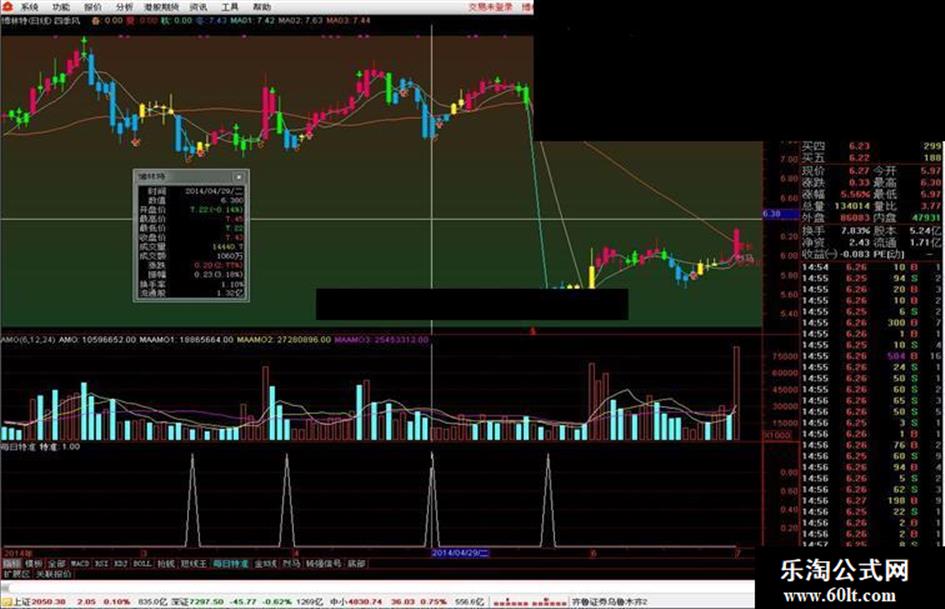
Task: Open the 资讯 menu
Action: (198, 7)
